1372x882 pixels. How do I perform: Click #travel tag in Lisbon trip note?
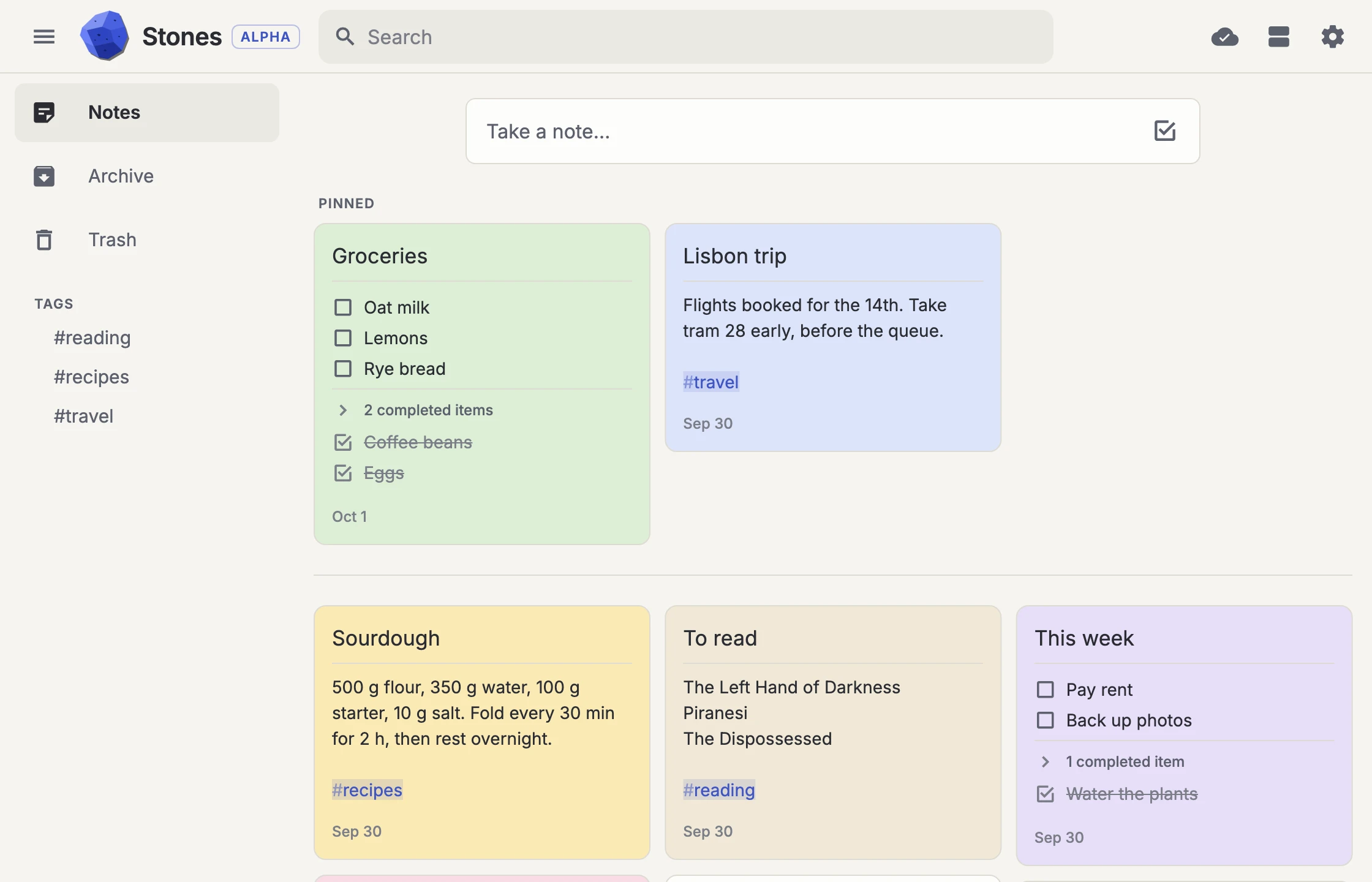[x=711, y=382]
